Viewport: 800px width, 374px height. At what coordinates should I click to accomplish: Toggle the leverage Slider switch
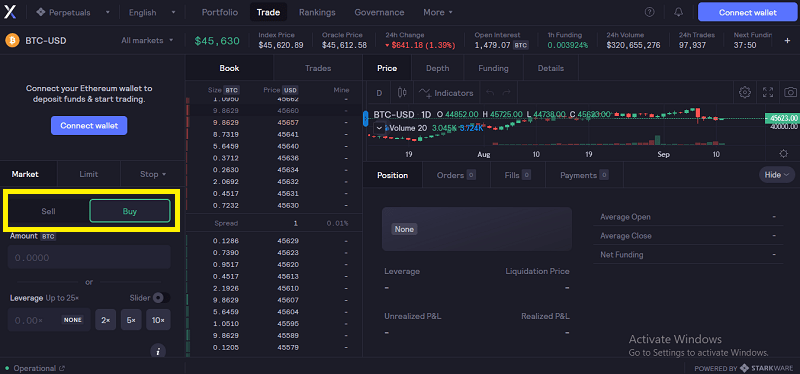point(161,297)
